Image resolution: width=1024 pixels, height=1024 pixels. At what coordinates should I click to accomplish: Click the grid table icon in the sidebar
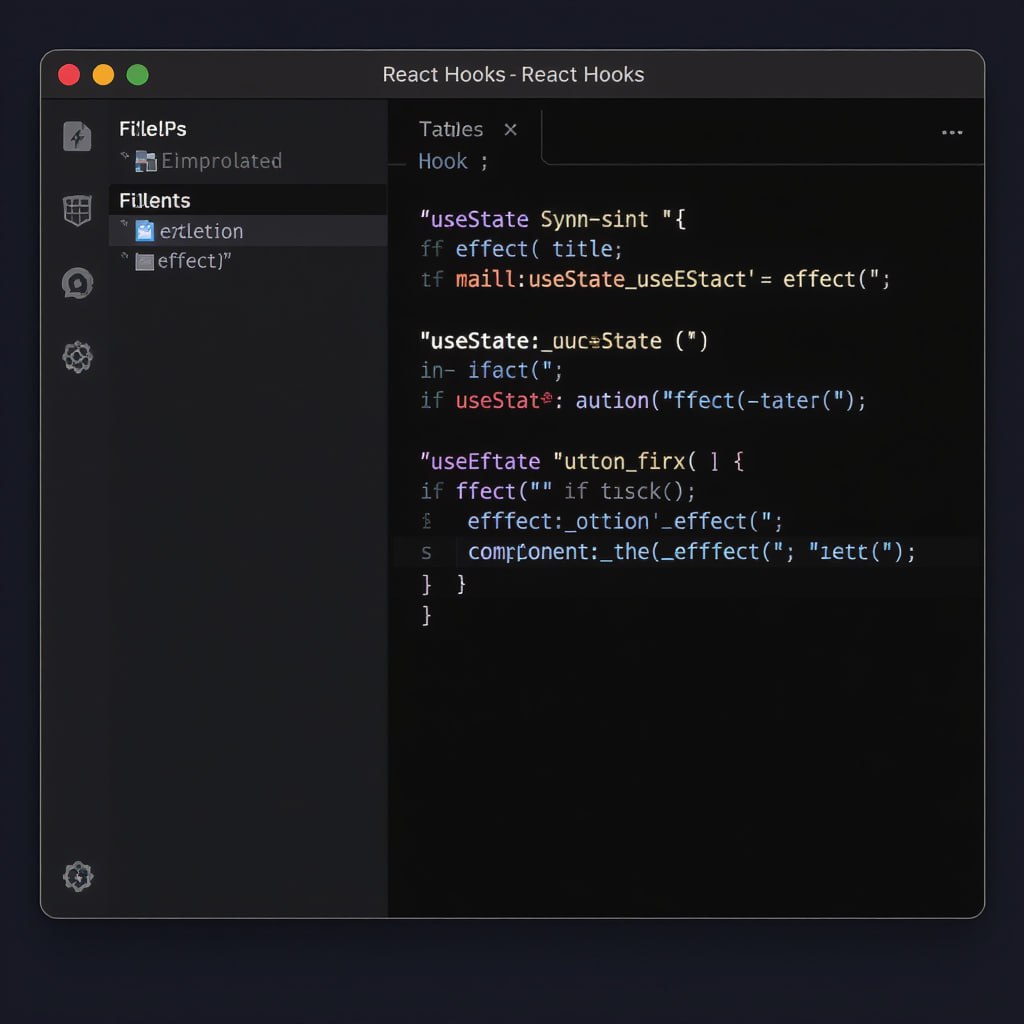point(77,210)
